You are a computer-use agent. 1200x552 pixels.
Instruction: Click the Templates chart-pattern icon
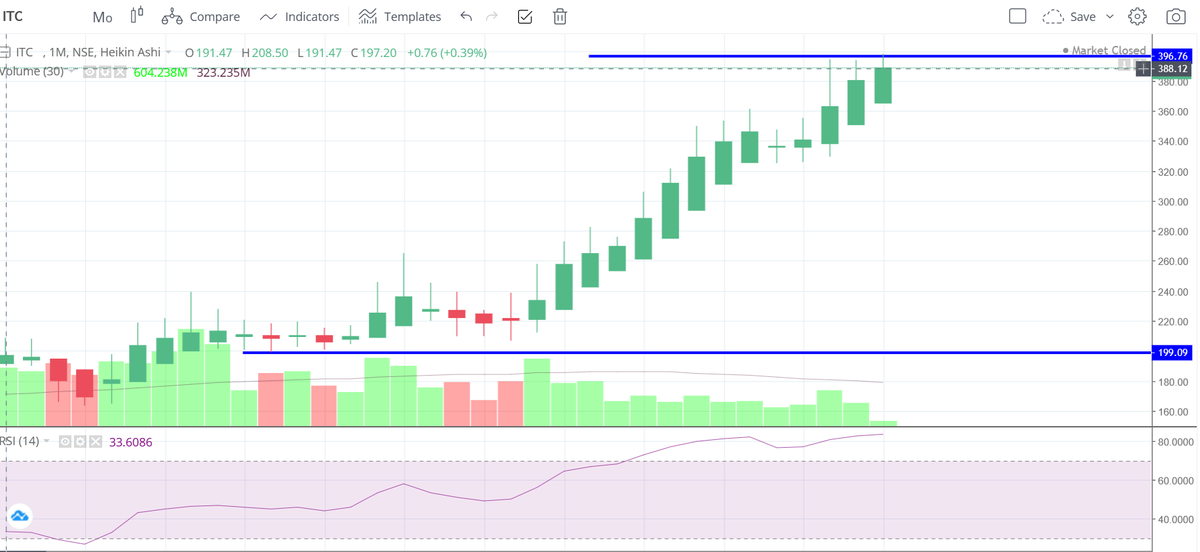pos(367,17)
